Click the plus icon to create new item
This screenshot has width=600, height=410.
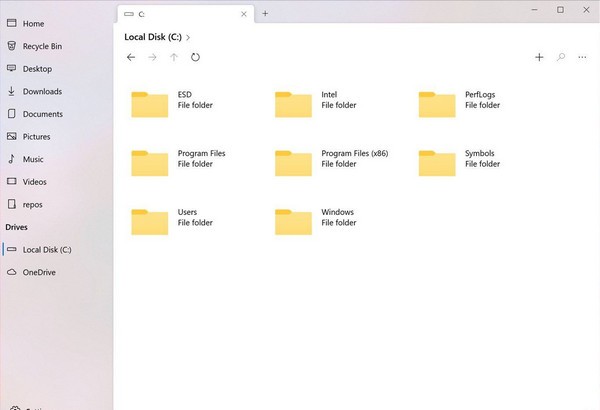pos(539,57)
